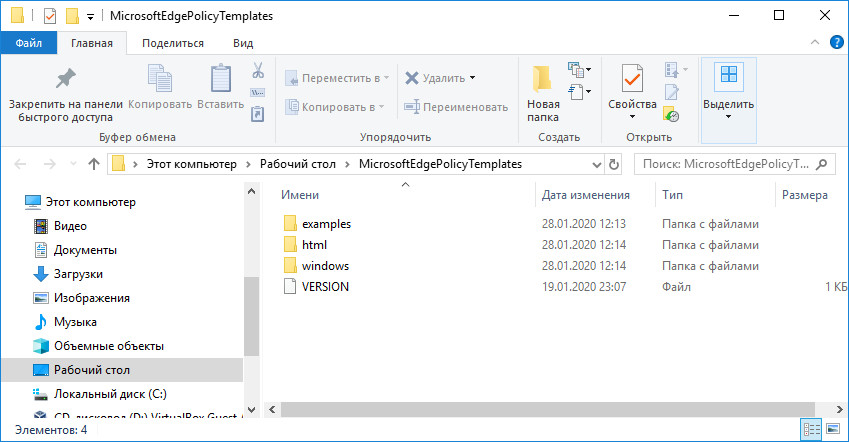Image resolution: width=849 pixels, height=442 pixels.
Task: Click the easy access icon in Создать group
Action: (x=576, y=92)
